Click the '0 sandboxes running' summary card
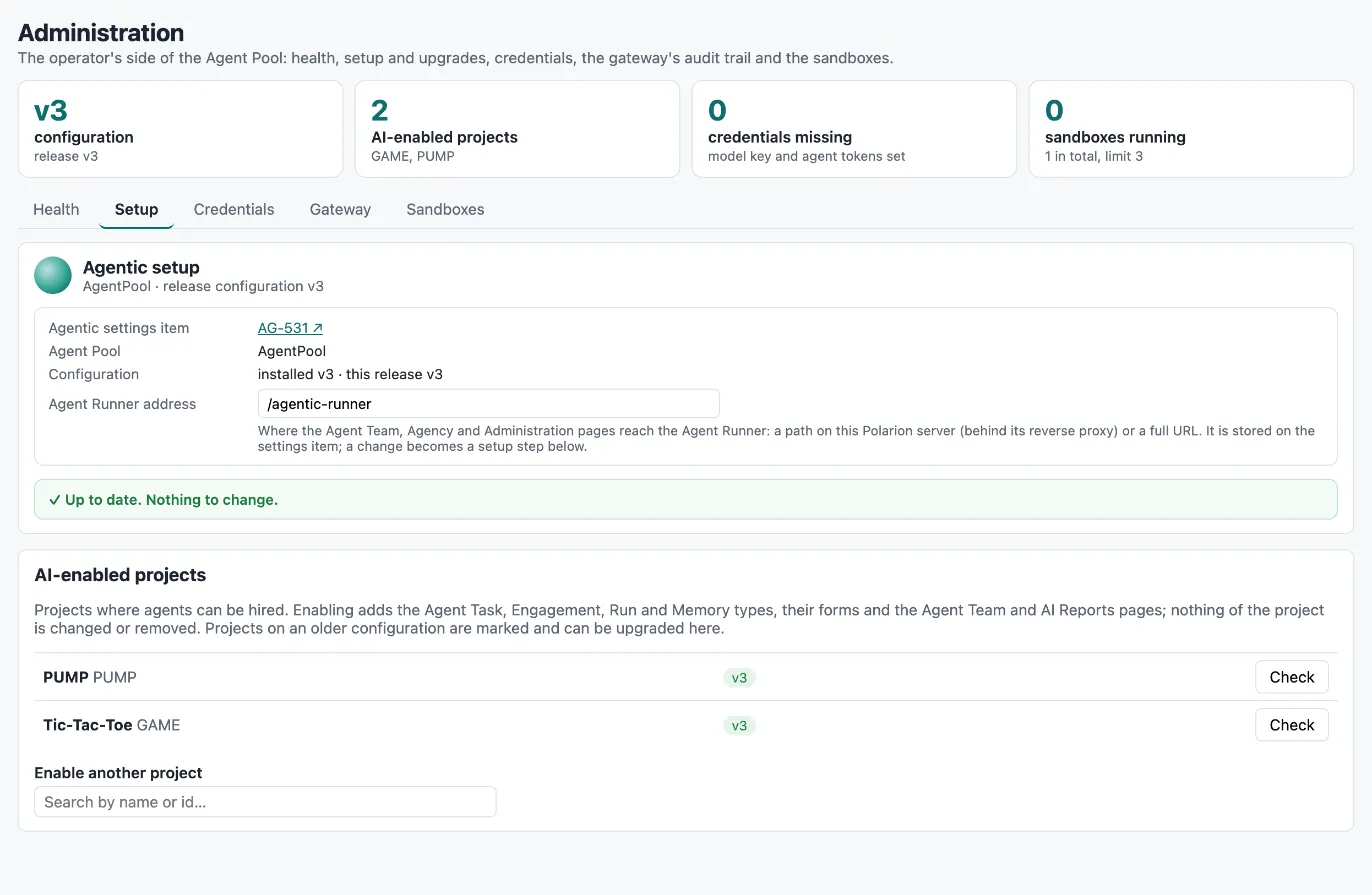The width and height of the screenshot is (1372, 895). [x=1191, y=129]
